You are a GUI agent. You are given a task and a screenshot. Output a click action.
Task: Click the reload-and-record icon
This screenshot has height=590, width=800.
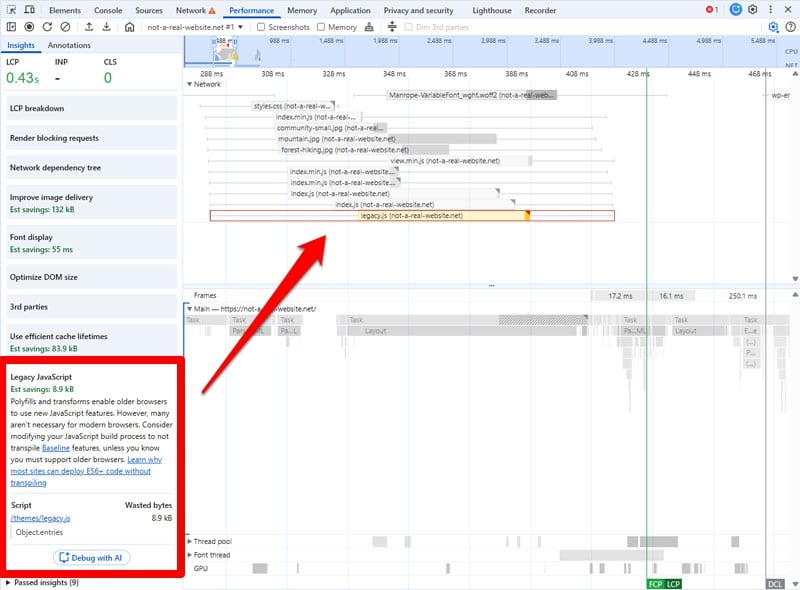click(47, 28)
